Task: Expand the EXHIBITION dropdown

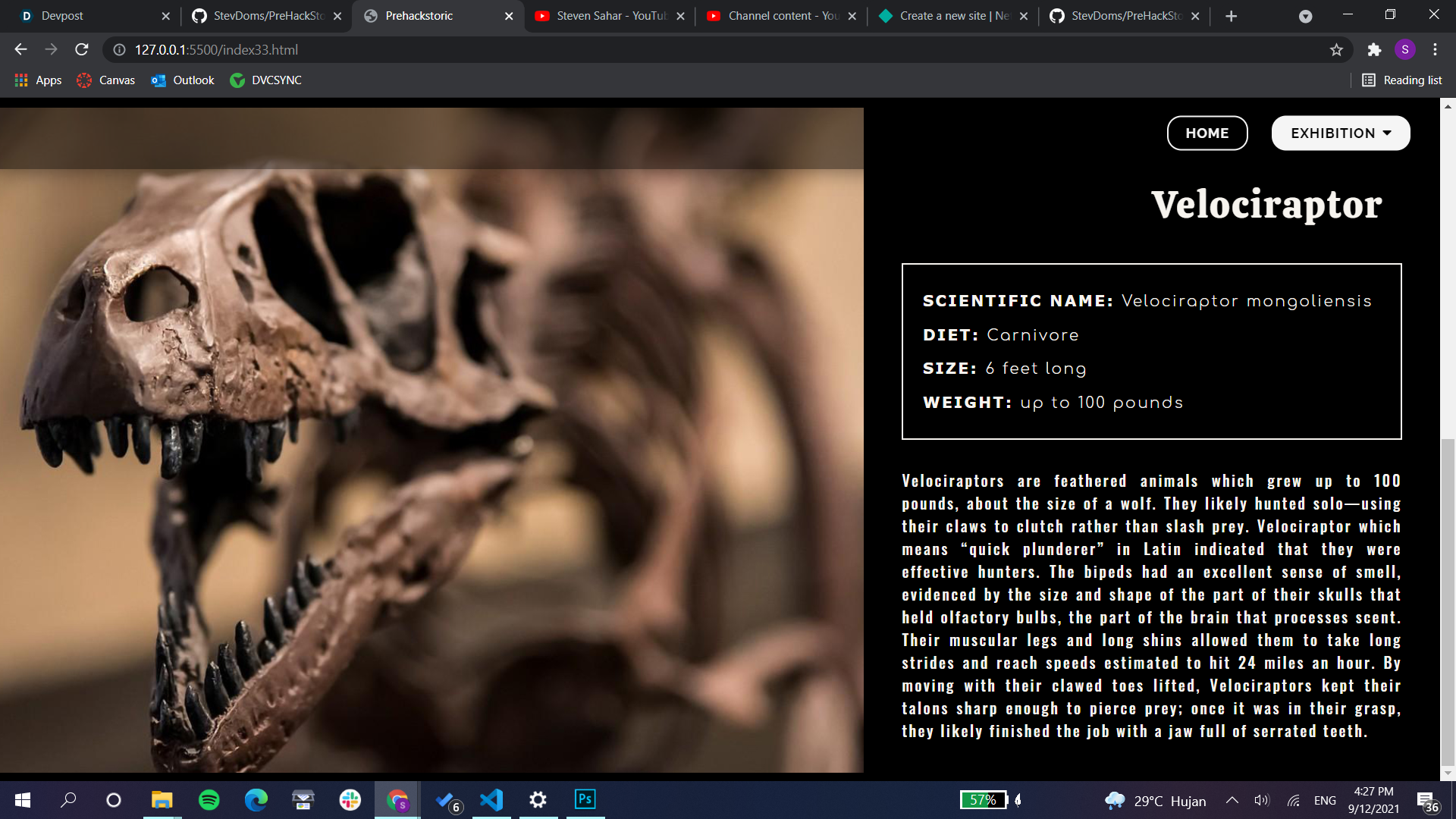Action: coord(1340,133)
